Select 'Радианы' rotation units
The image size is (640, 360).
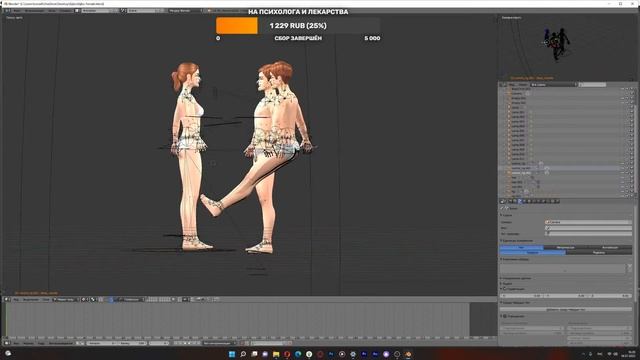pos(599,253)
